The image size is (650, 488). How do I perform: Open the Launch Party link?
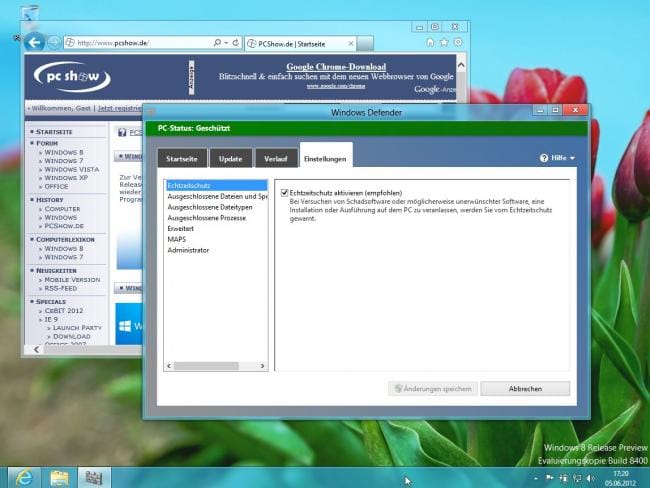(x=78, y=328)
